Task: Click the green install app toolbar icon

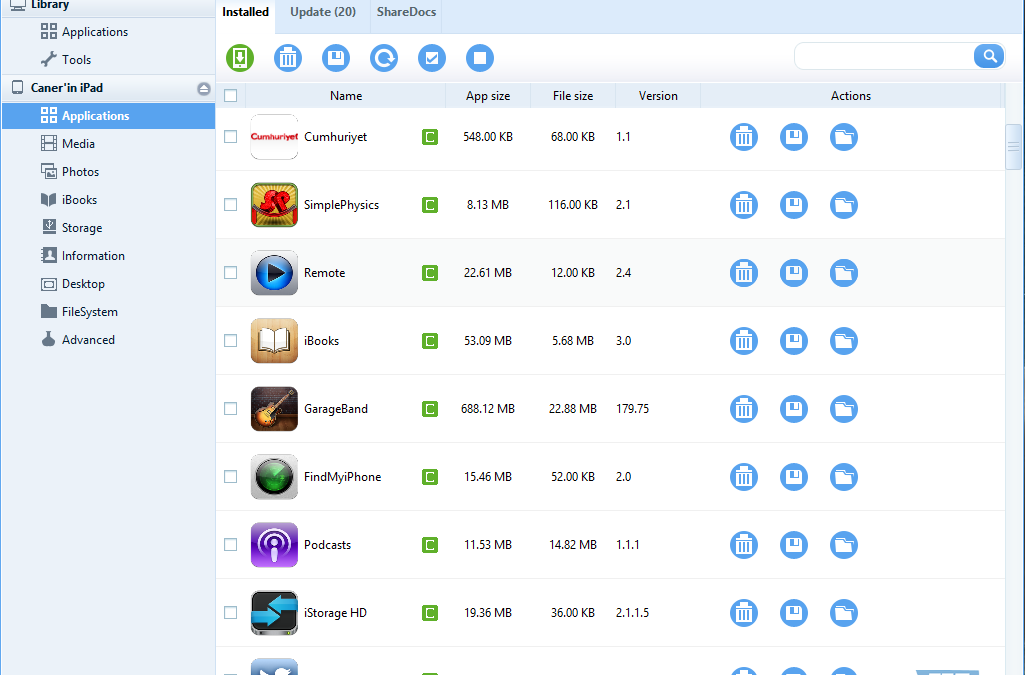Action: [240, 58]
